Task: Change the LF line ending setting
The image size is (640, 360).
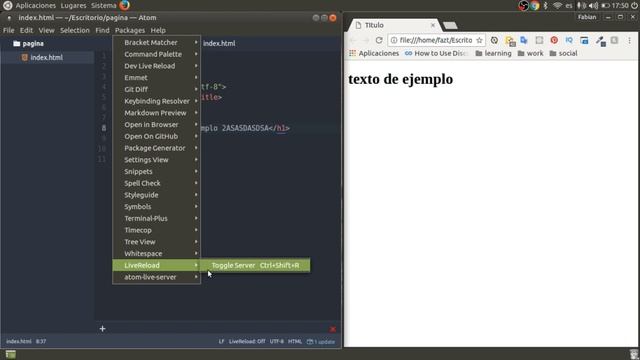Action: tap(221, 341)
